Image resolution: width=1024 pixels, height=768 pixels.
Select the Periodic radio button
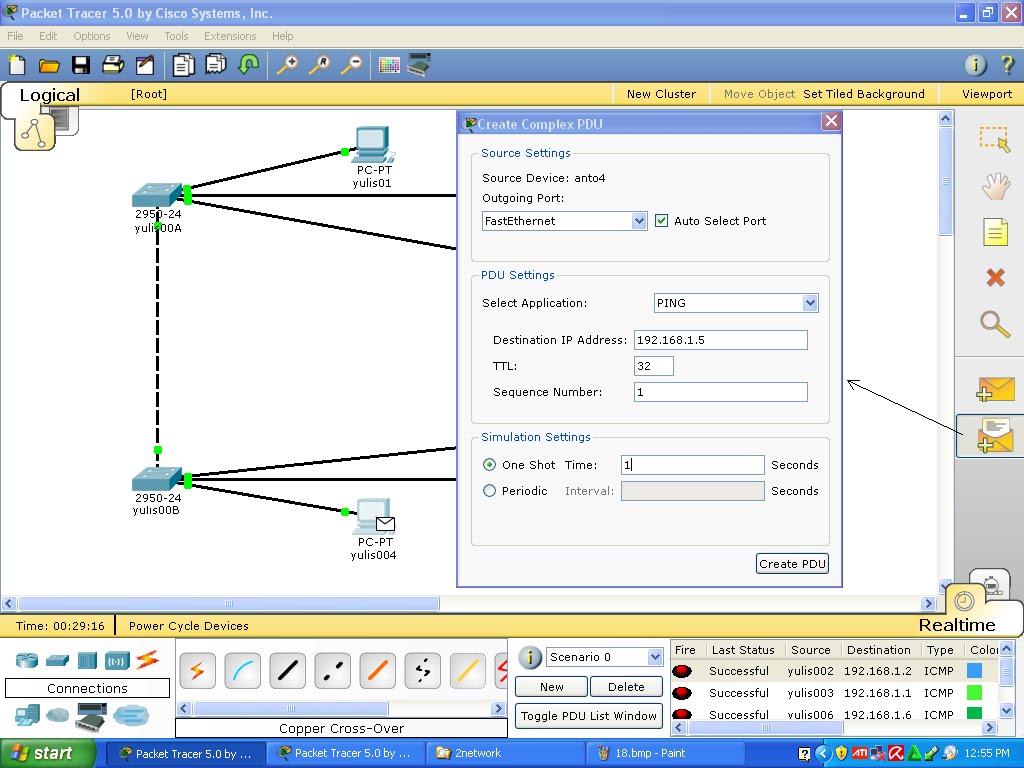coord(489,490)
